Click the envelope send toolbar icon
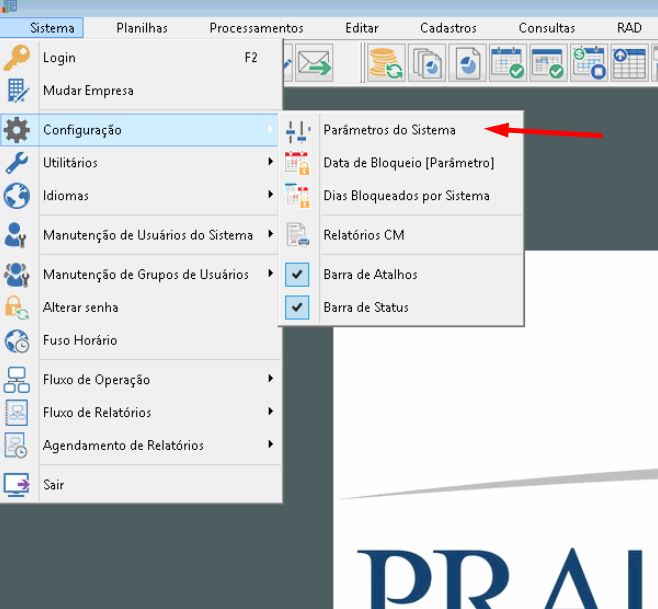Screen dimensions: 658x609 (x=314, y=63)
